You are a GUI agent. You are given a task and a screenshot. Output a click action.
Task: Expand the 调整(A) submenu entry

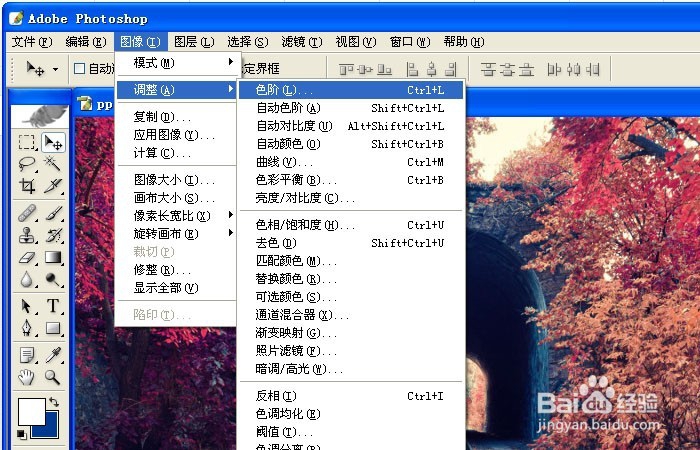click(178, 90)
